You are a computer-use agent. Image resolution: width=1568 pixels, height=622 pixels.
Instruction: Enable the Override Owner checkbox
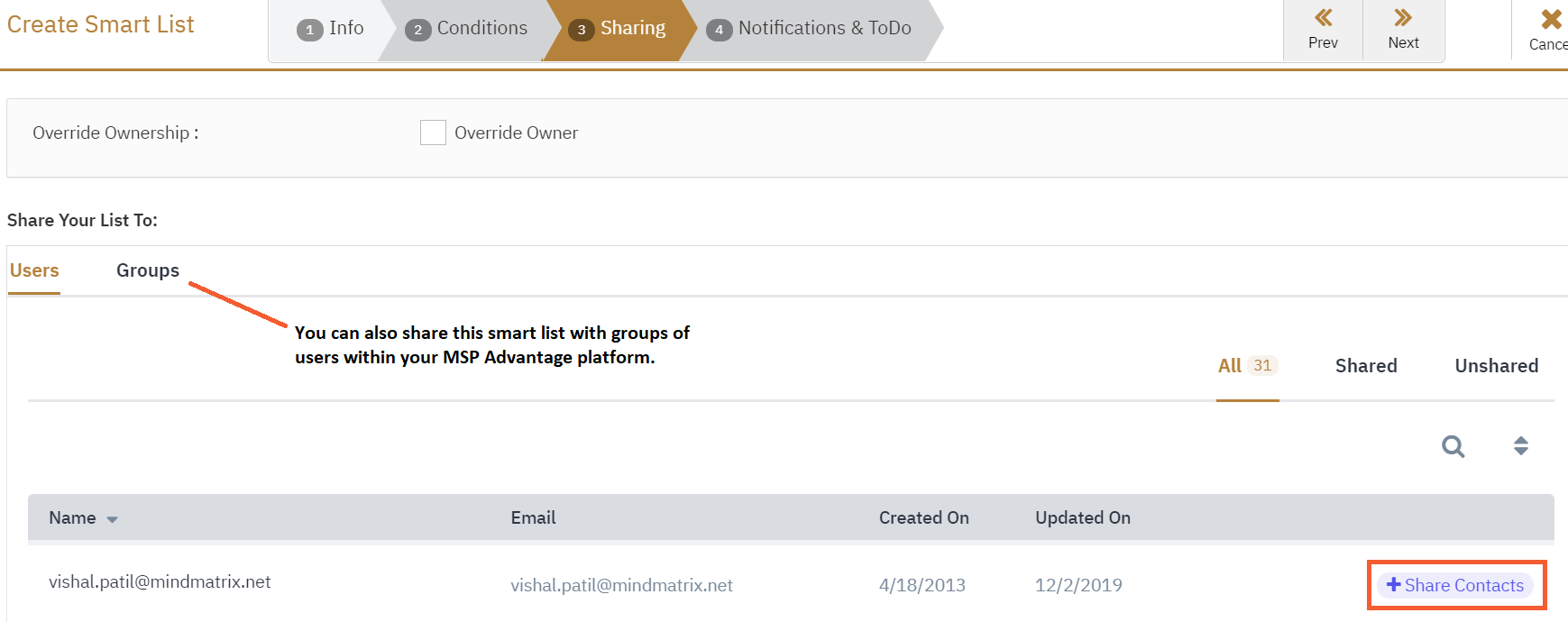point(433,133)
